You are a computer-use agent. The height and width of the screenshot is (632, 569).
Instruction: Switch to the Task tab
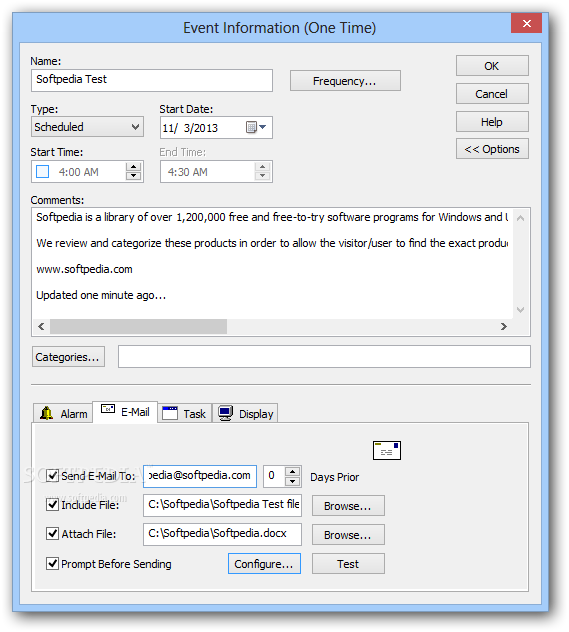click(x=185, y=414)
